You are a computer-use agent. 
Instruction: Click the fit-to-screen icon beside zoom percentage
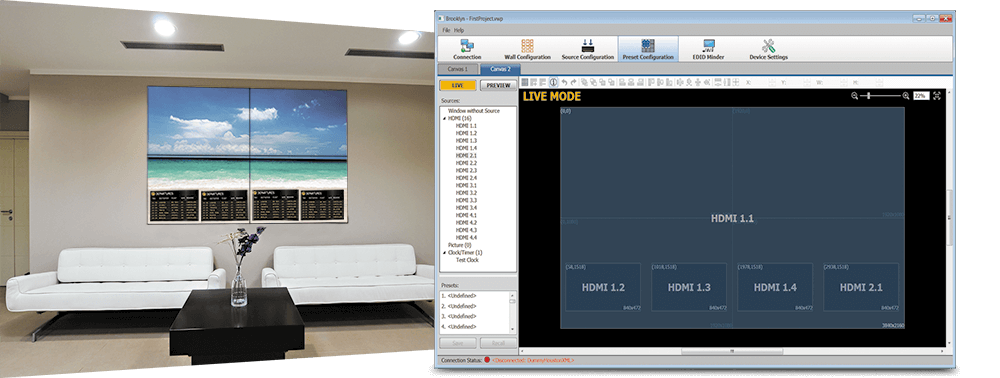click(x=937, y=96)
